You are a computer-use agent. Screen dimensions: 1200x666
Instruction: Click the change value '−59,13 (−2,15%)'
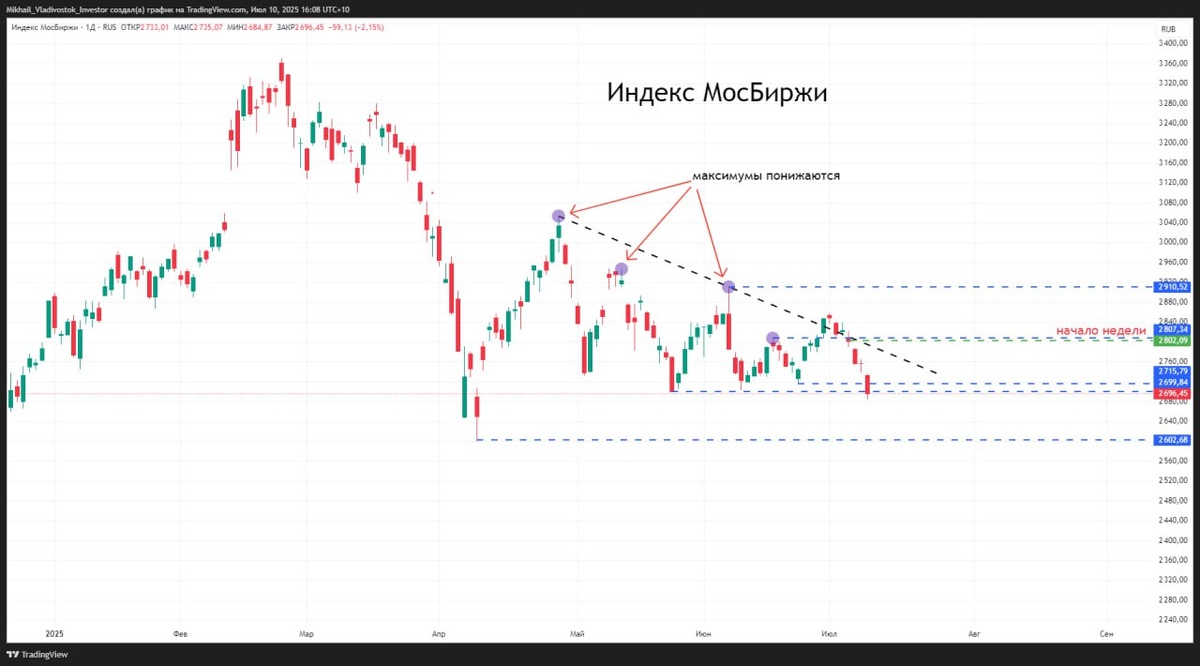357,27
